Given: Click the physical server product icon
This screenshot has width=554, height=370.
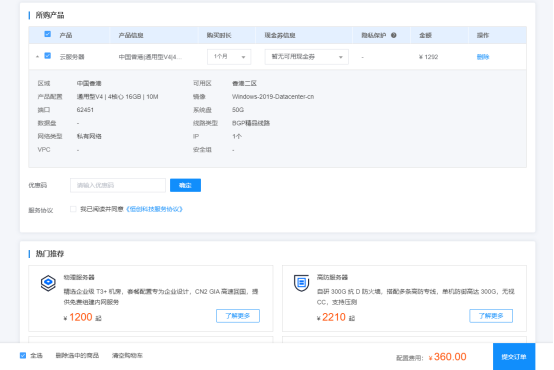Looking at the screenshot, I should (48, 283).
